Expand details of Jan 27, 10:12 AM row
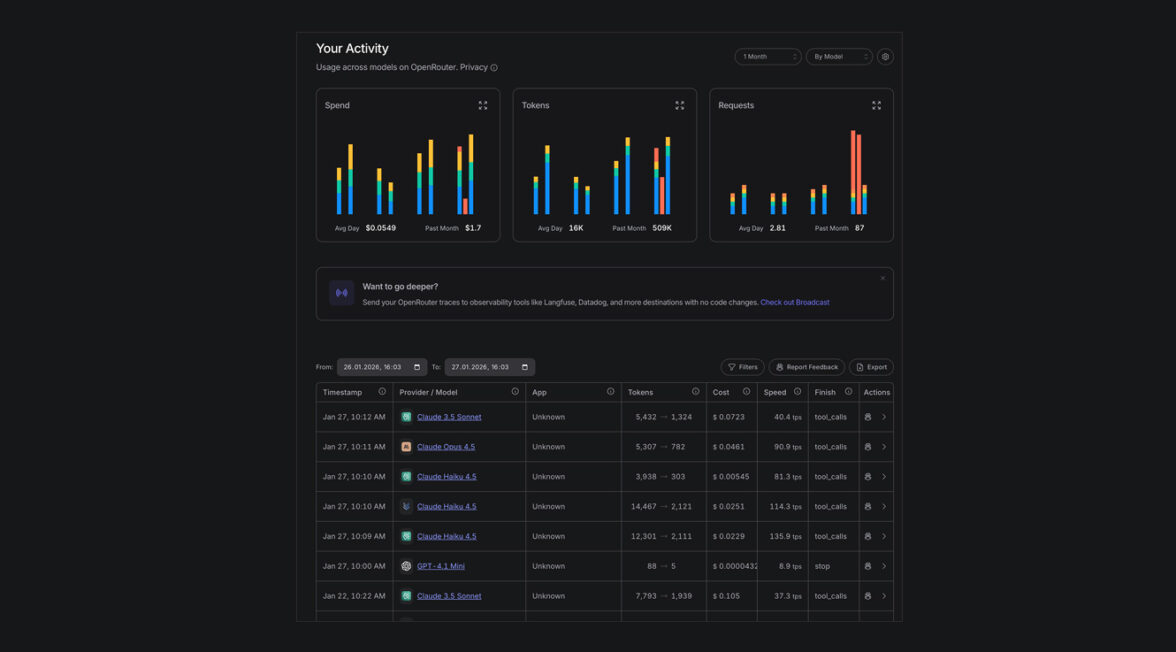 coord(884,417)
